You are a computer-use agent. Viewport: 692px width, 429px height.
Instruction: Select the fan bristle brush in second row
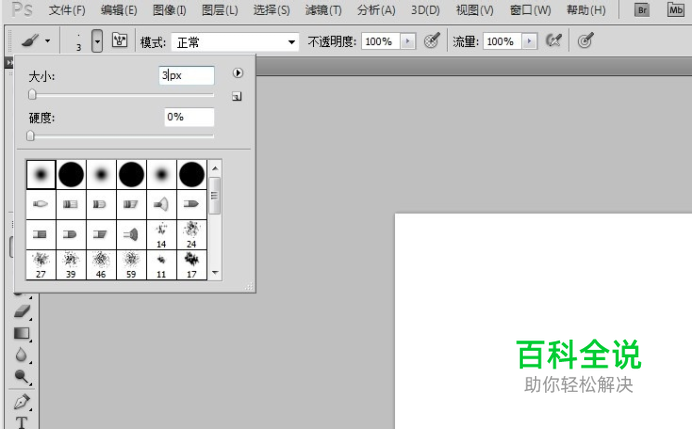click(x=162, y=204)
